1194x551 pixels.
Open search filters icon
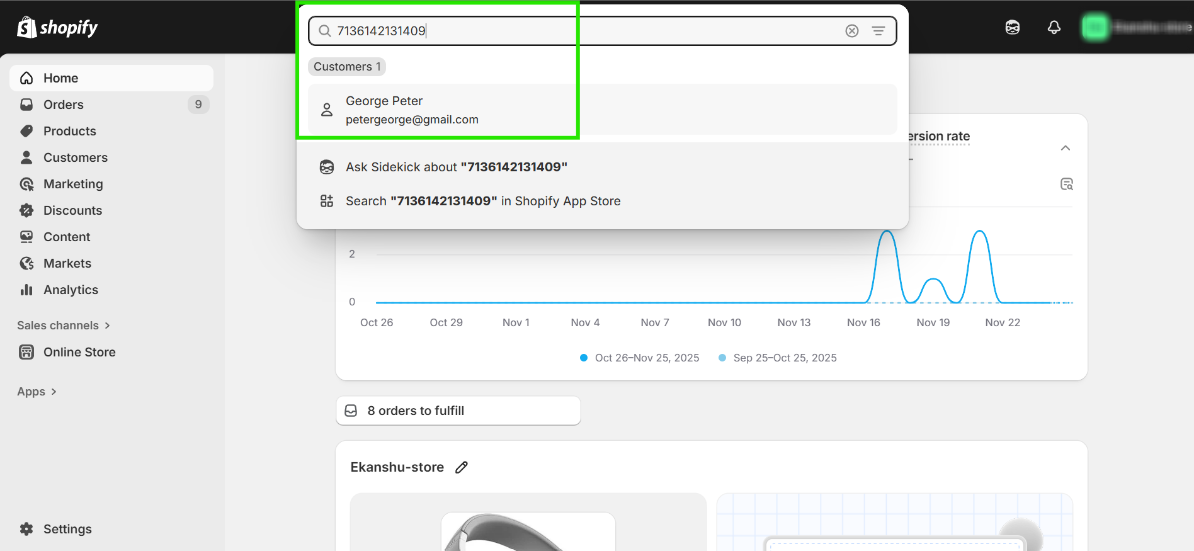click(x=879, y=30)
